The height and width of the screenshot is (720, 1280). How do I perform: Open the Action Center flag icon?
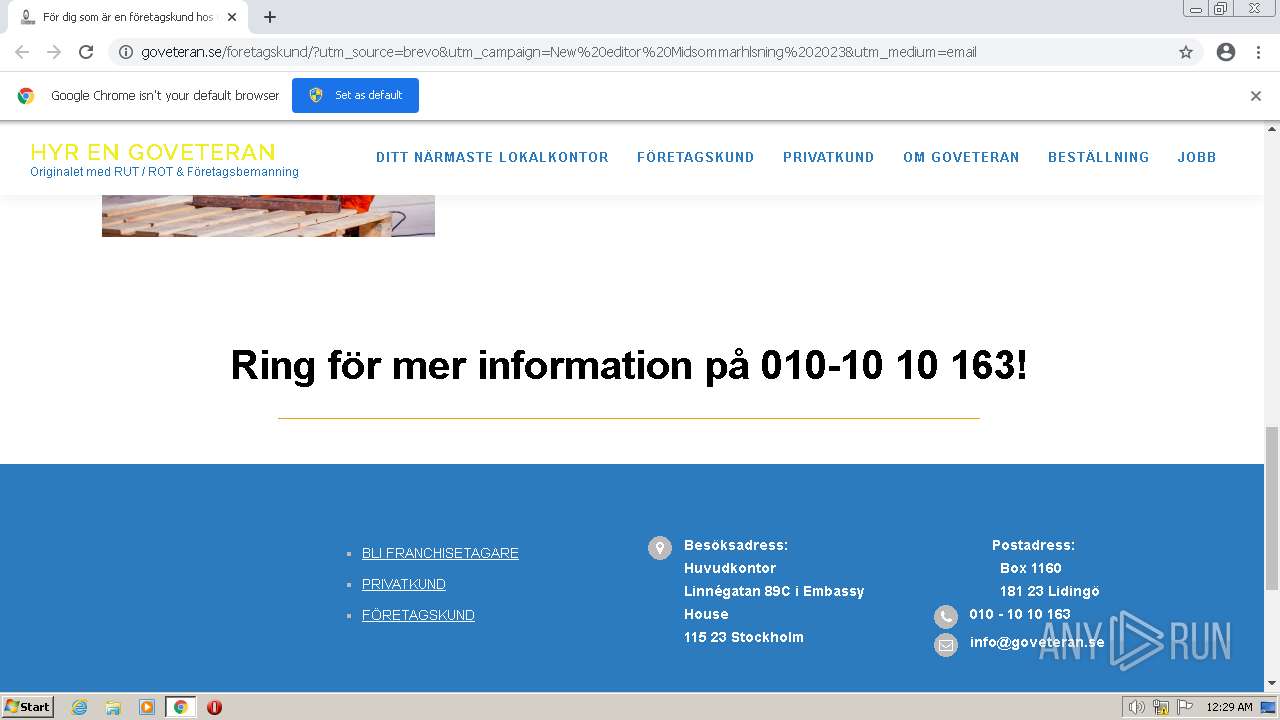pyautogui.click(x=1185, y=707)
